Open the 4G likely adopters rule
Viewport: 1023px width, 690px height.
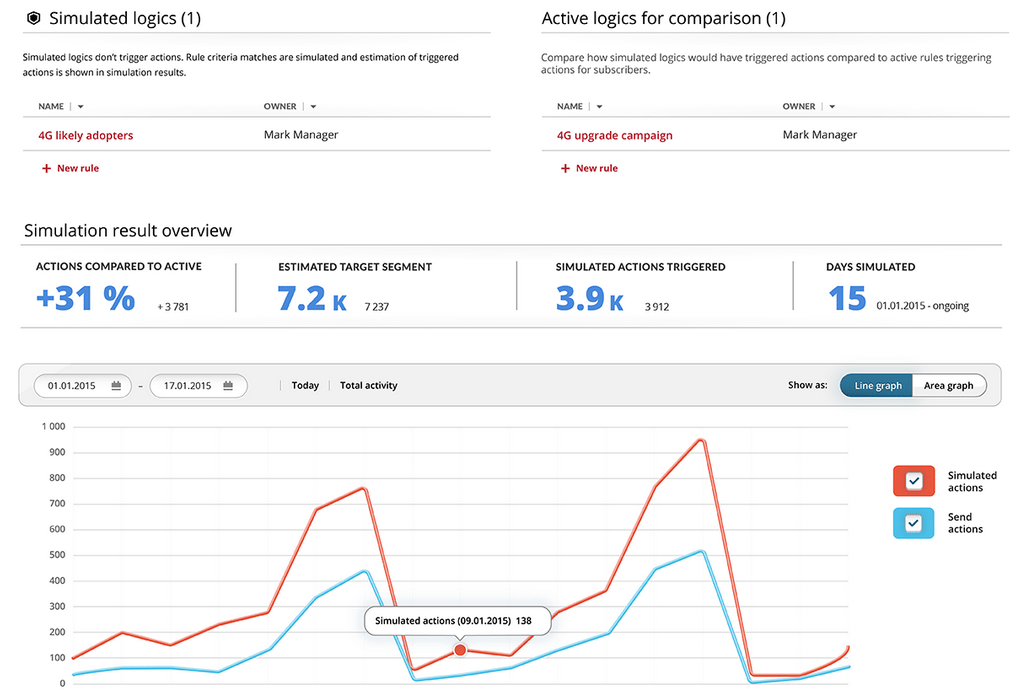[x=85, y=136]
